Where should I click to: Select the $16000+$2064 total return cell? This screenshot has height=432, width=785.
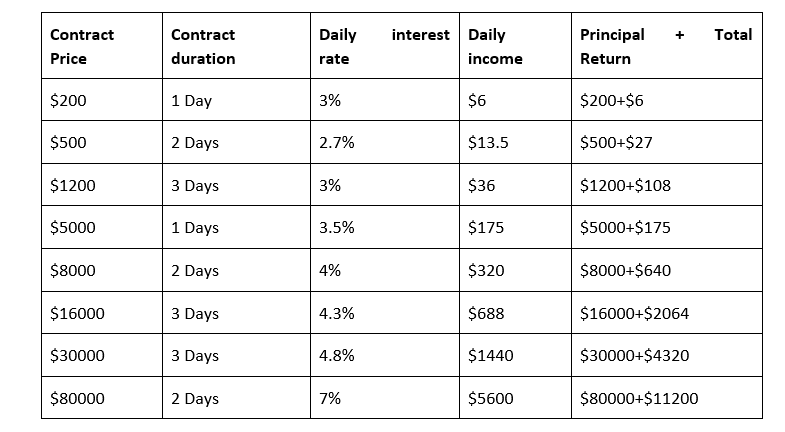(634, 314)
